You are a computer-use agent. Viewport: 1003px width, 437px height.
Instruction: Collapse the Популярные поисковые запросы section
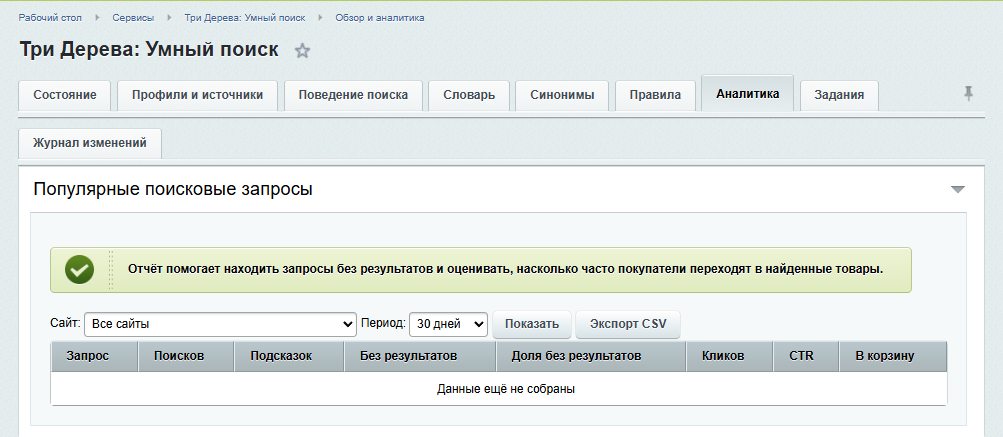coord(957,189)
